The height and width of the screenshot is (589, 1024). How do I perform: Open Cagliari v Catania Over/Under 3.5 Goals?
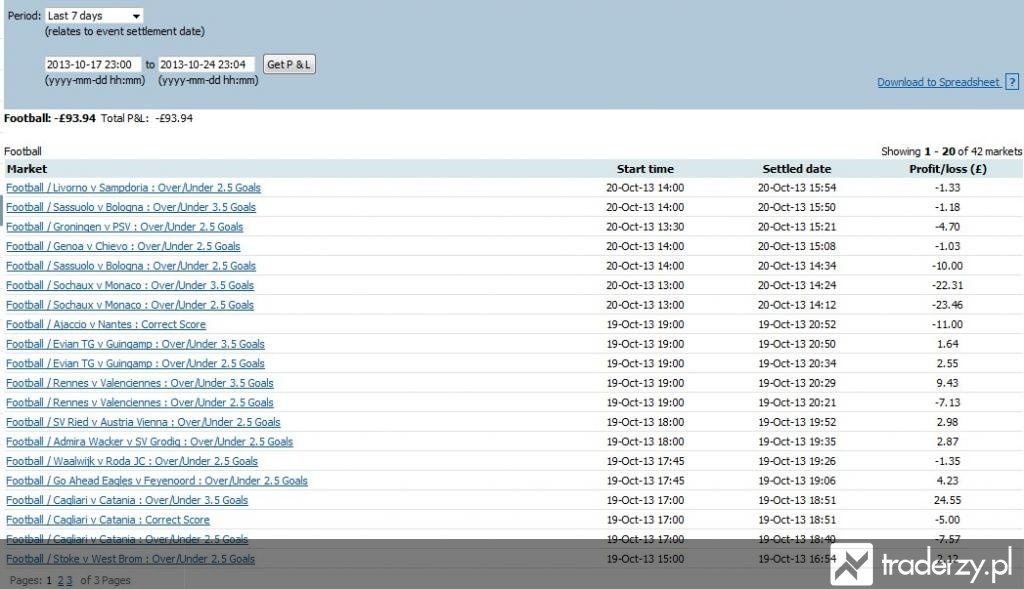(127, 501)
